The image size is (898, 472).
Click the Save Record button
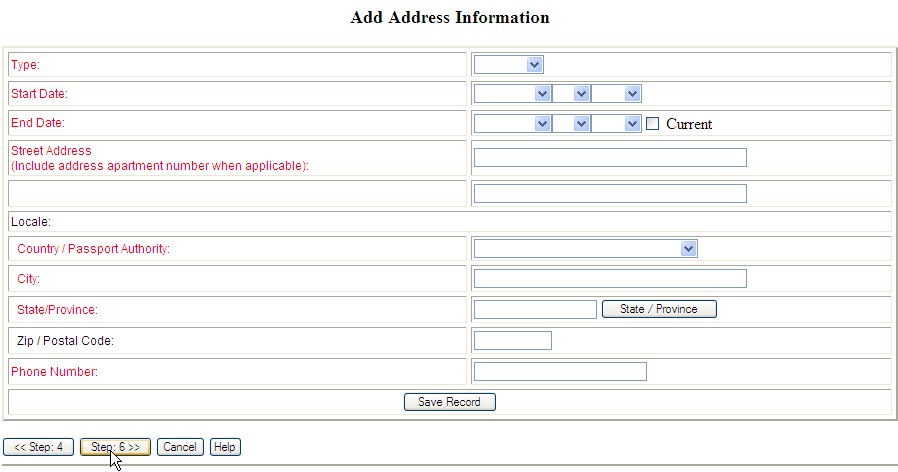[449, 402]
